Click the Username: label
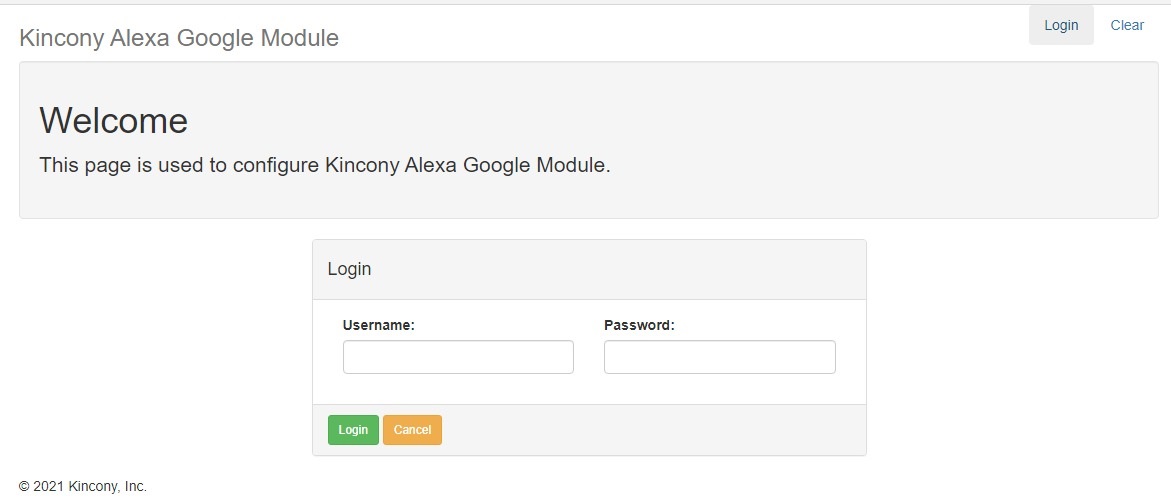Image resolution: width=1171 pixels, height=499 pixels. 378,325
